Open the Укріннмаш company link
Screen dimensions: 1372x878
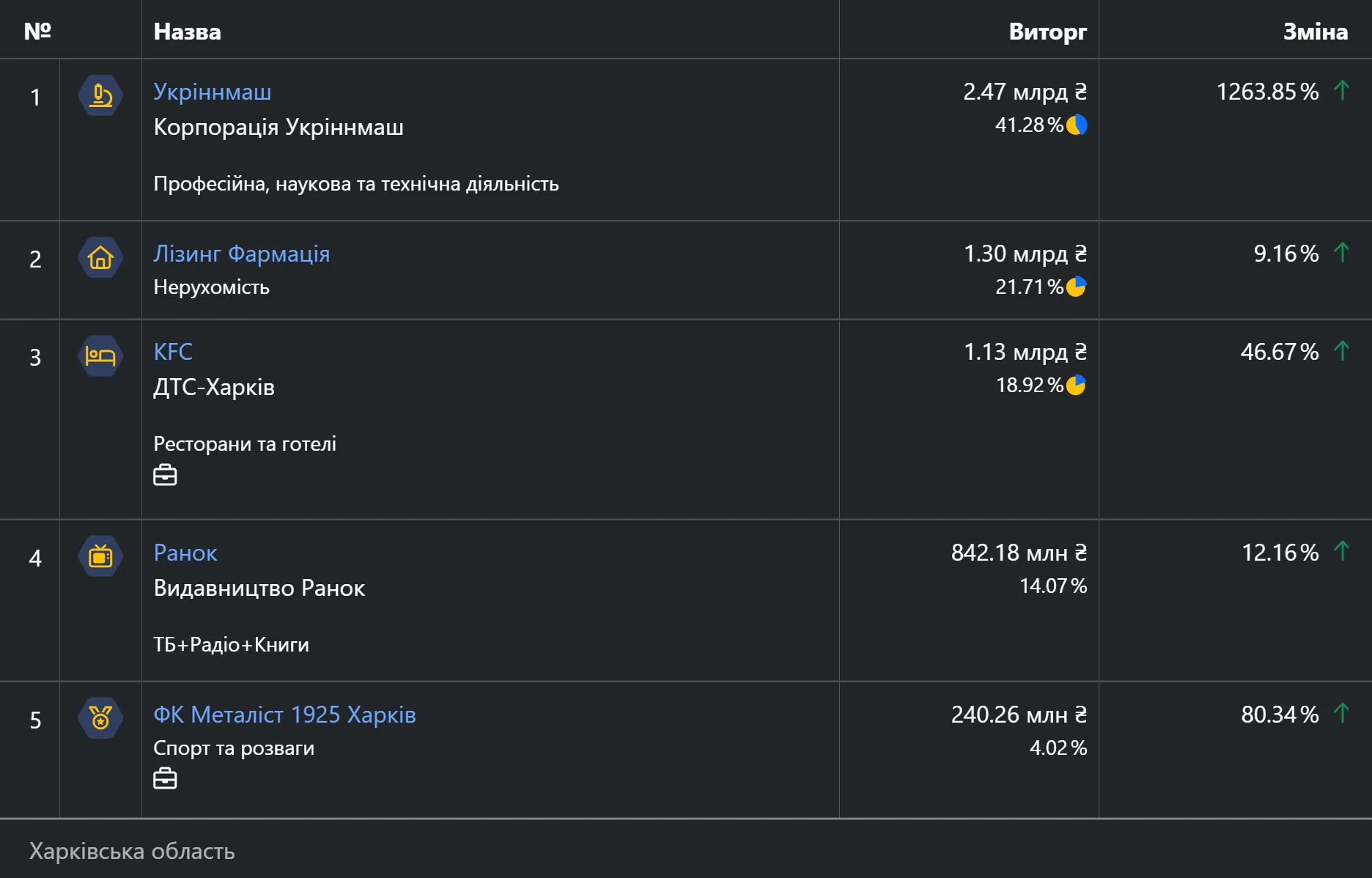(212, 92)
